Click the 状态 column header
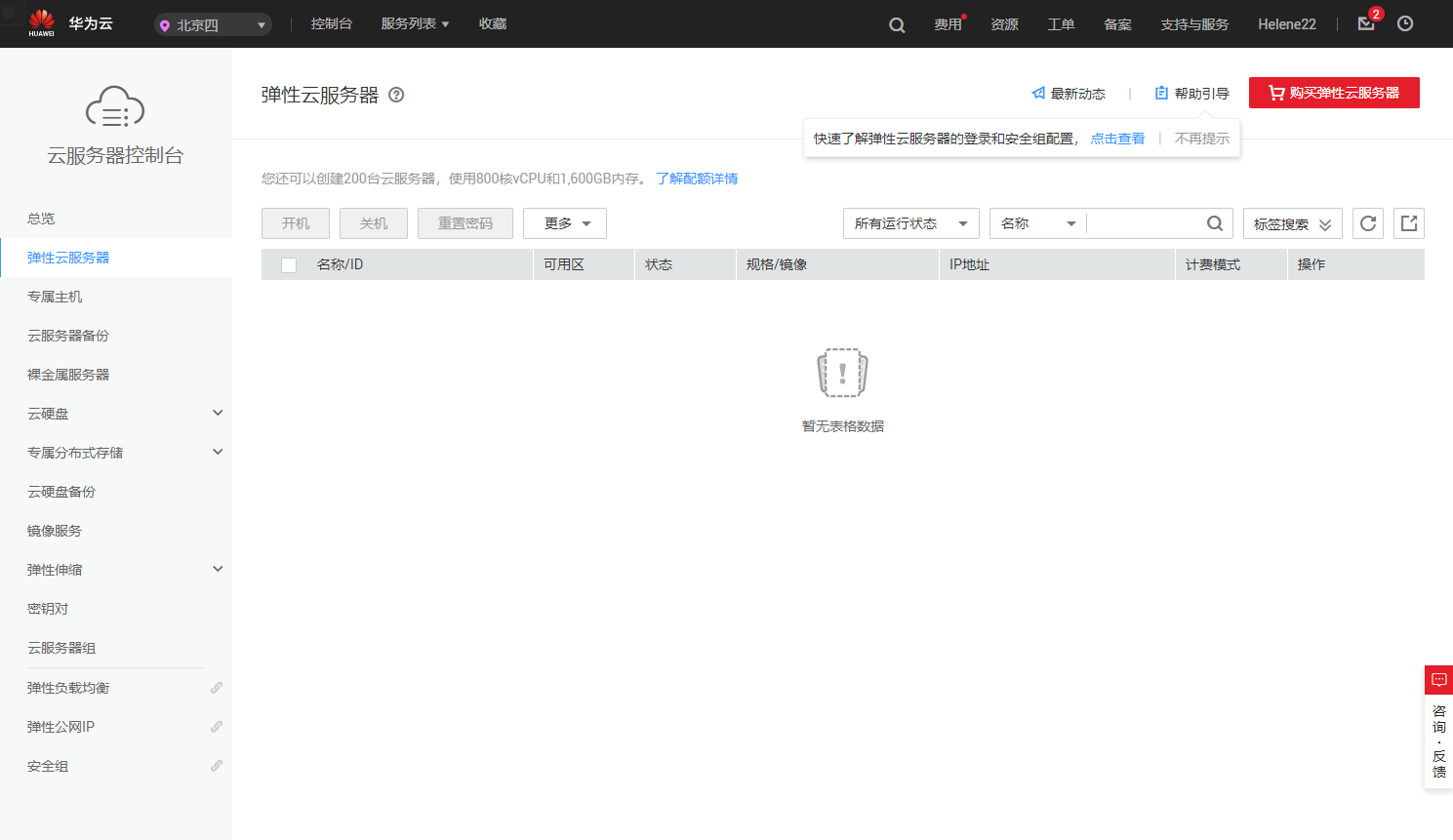The height and width of the screenshot is (840, 1453). click(x=659, y=264)
